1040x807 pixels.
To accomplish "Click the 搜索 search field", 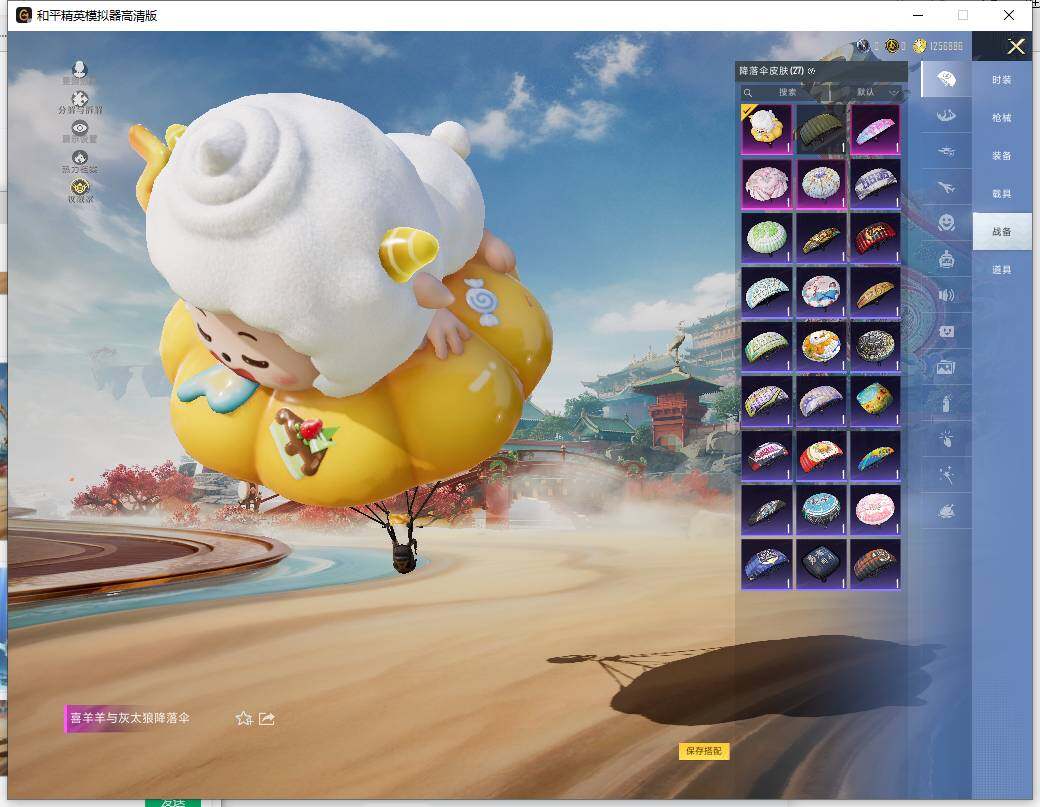I will [x=788, y=92].
